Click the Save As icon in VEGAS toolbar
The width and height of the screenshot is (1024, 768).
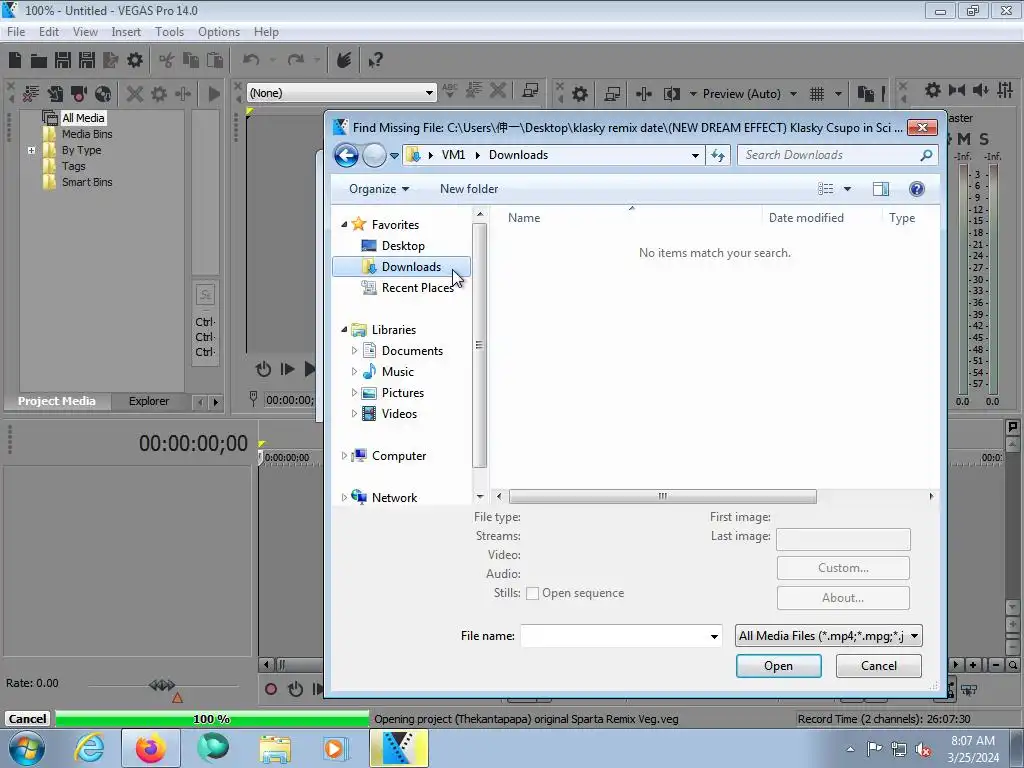pos(87,60)
